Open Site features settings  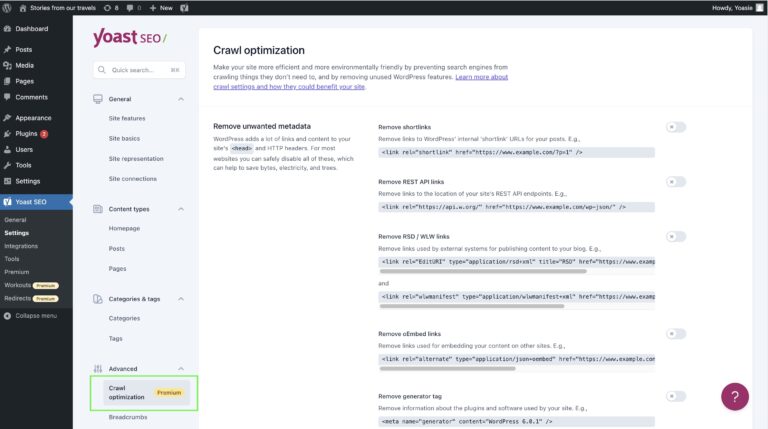pyautogui.click(x=127, y=119)
